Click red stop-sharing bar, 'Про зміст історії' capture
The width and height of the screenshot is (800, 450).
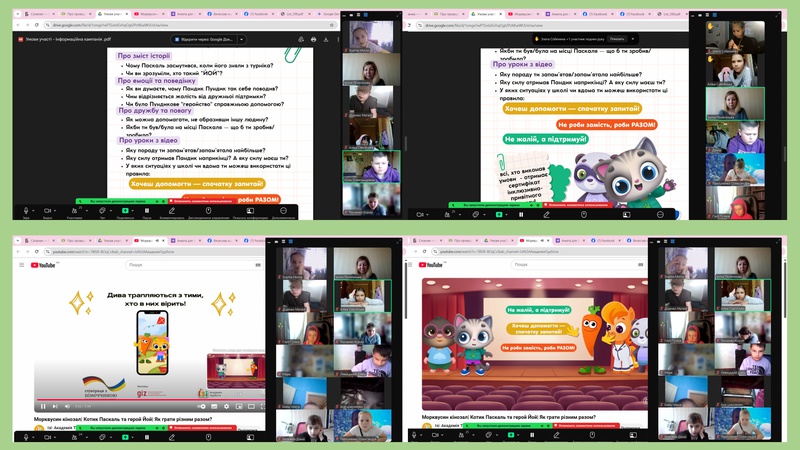[x=203, y=202]
